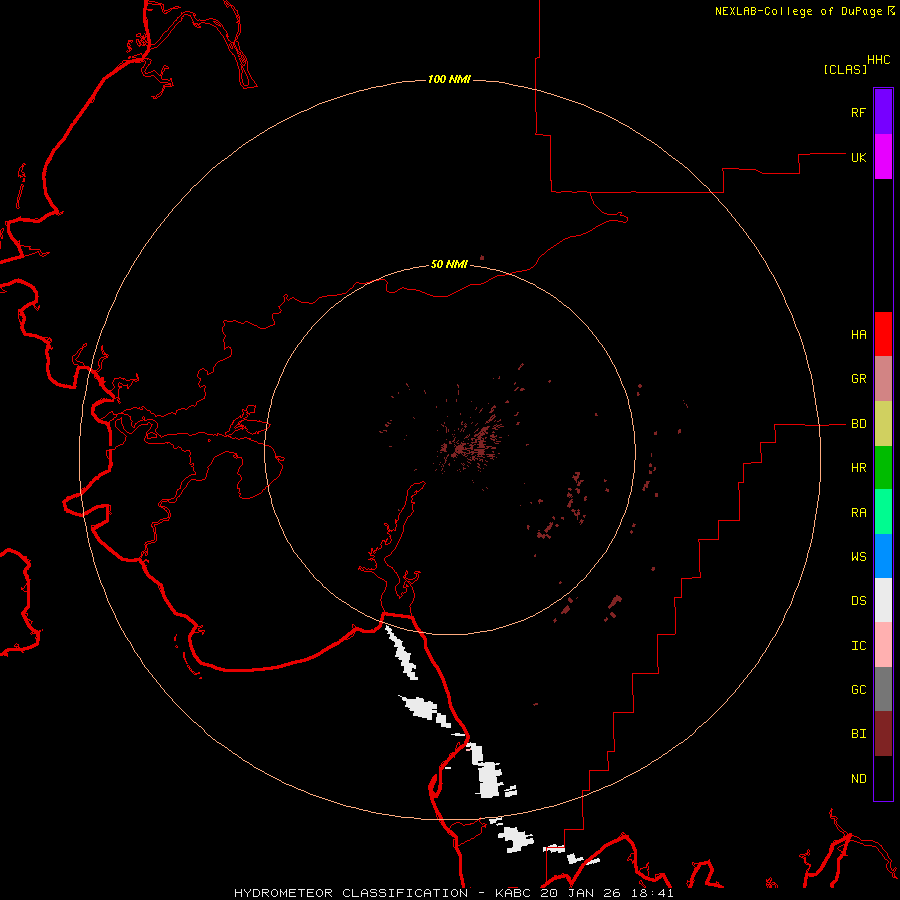Click the HA red legend swatch
Screen dimensions: 900x900
pos(883,334)
